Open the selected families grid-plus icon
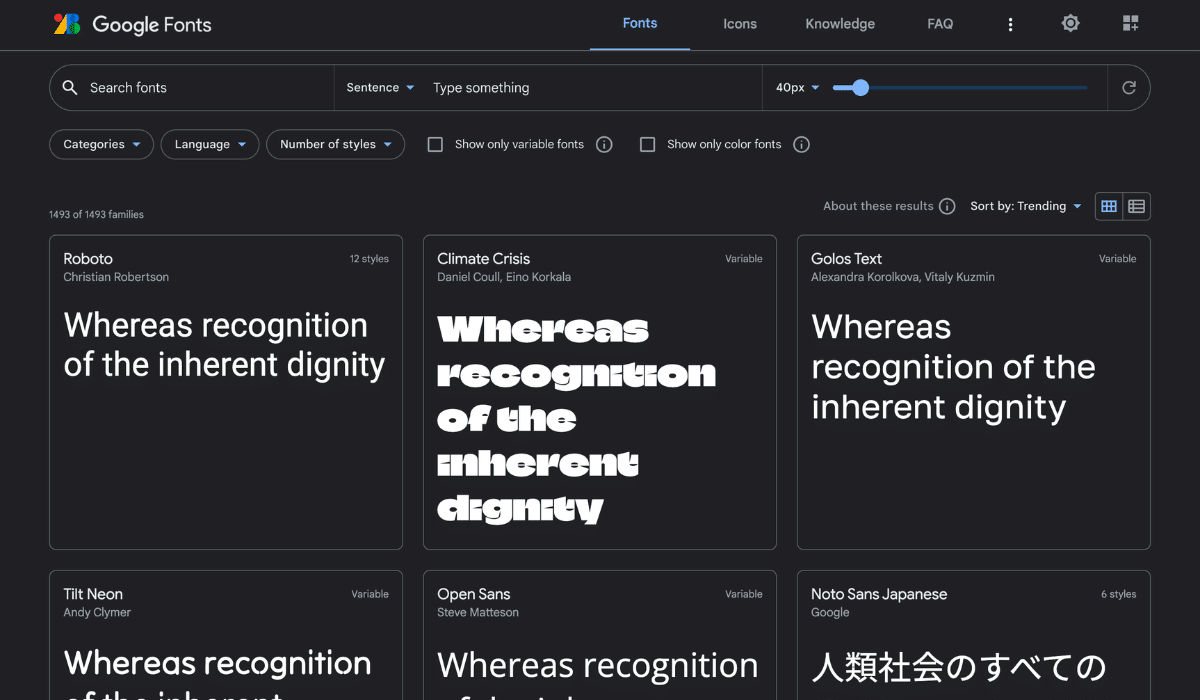Image resolution: width=1200 pixels, height=700 pixels. 1131,24
